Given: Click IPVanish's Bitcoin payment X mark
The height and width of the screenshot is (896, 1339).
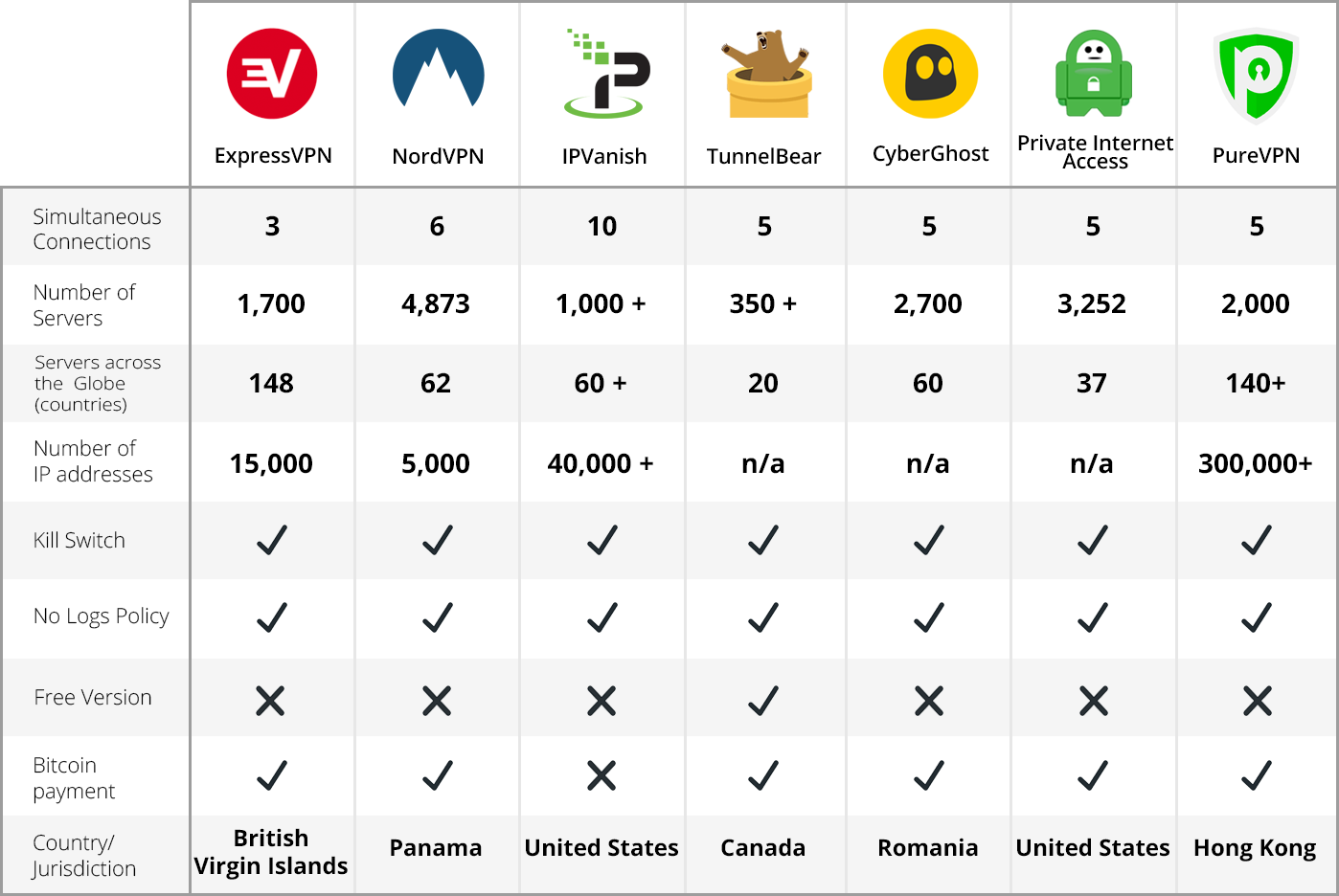Looking at the screenshot, I should pos(601,775).
